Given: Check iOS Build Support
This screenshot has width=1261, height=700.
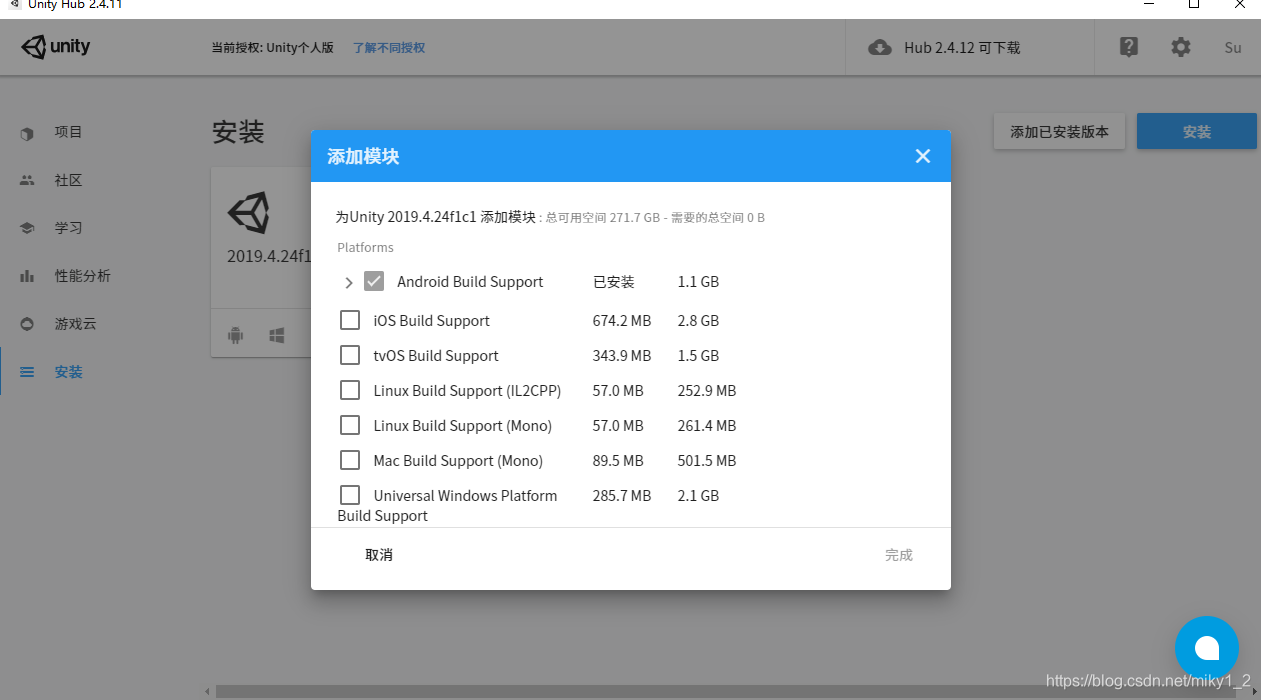Looking at the screenshot, I should [350, 320].
